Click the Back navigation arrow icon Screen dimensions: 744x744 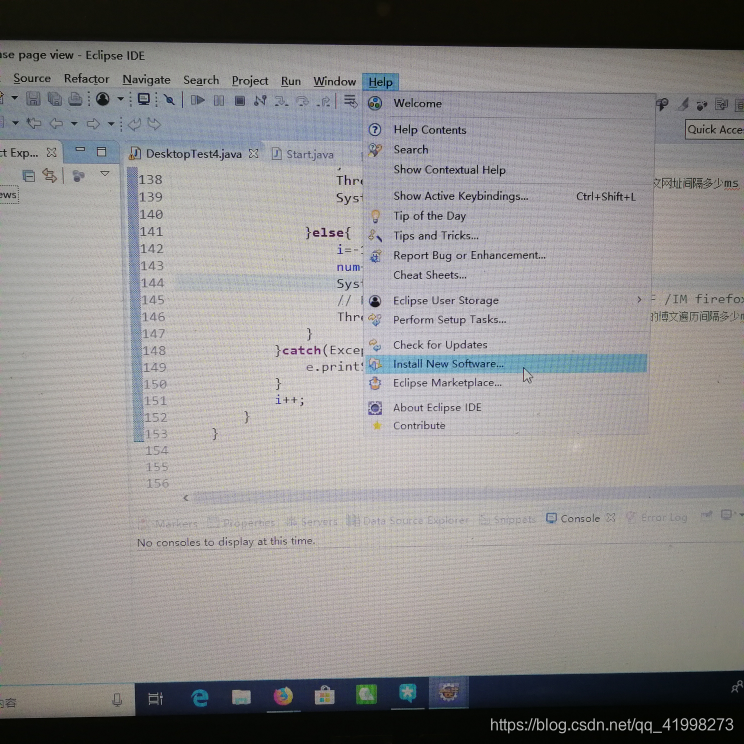pos(56,124)
